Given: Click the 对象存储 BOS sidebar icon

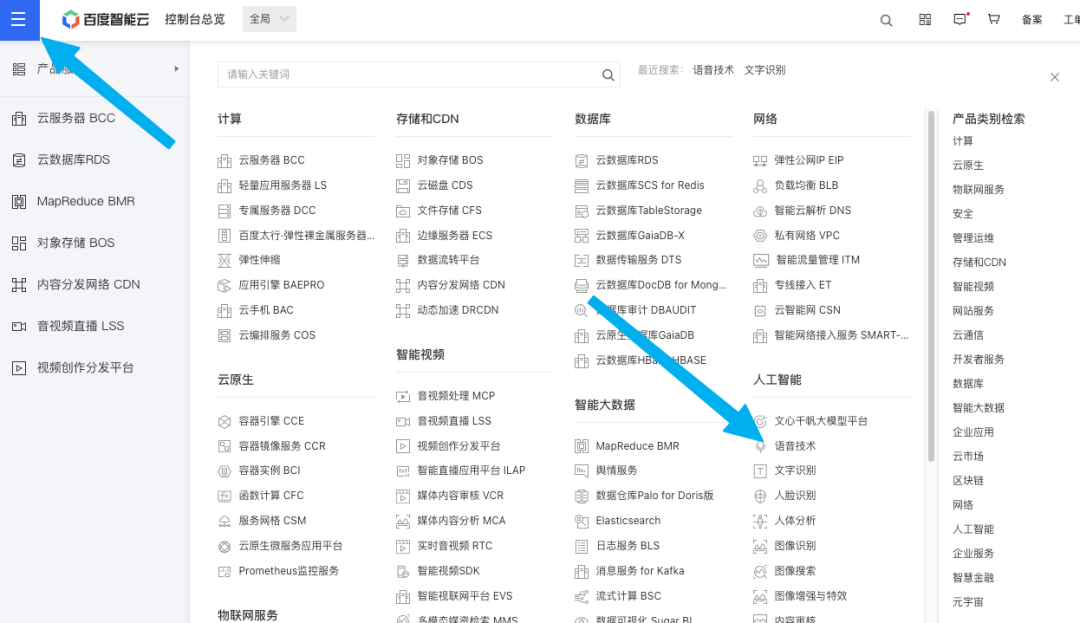Looking at the screenshot, I should (x=19, y=243).
